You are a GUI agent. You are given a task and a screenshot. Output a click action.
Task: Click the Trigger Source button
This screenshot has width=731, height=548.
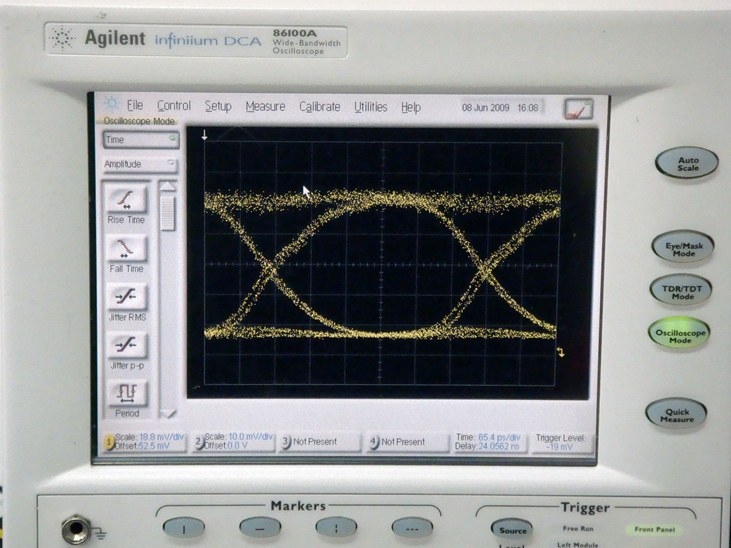(512, 529)
